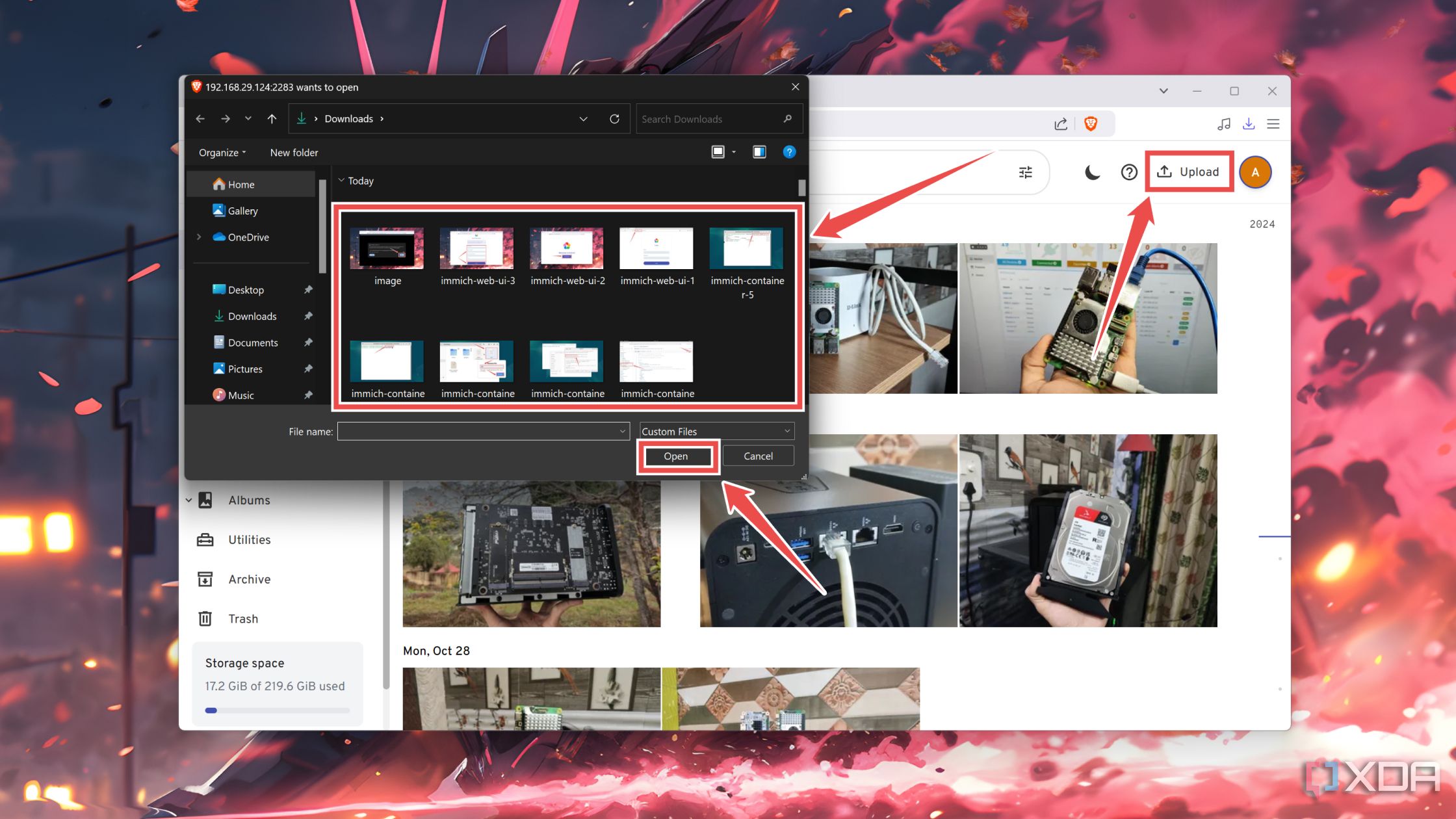
Task: Click the Cancel button in file dialog
Action: [x=757, y=456]
